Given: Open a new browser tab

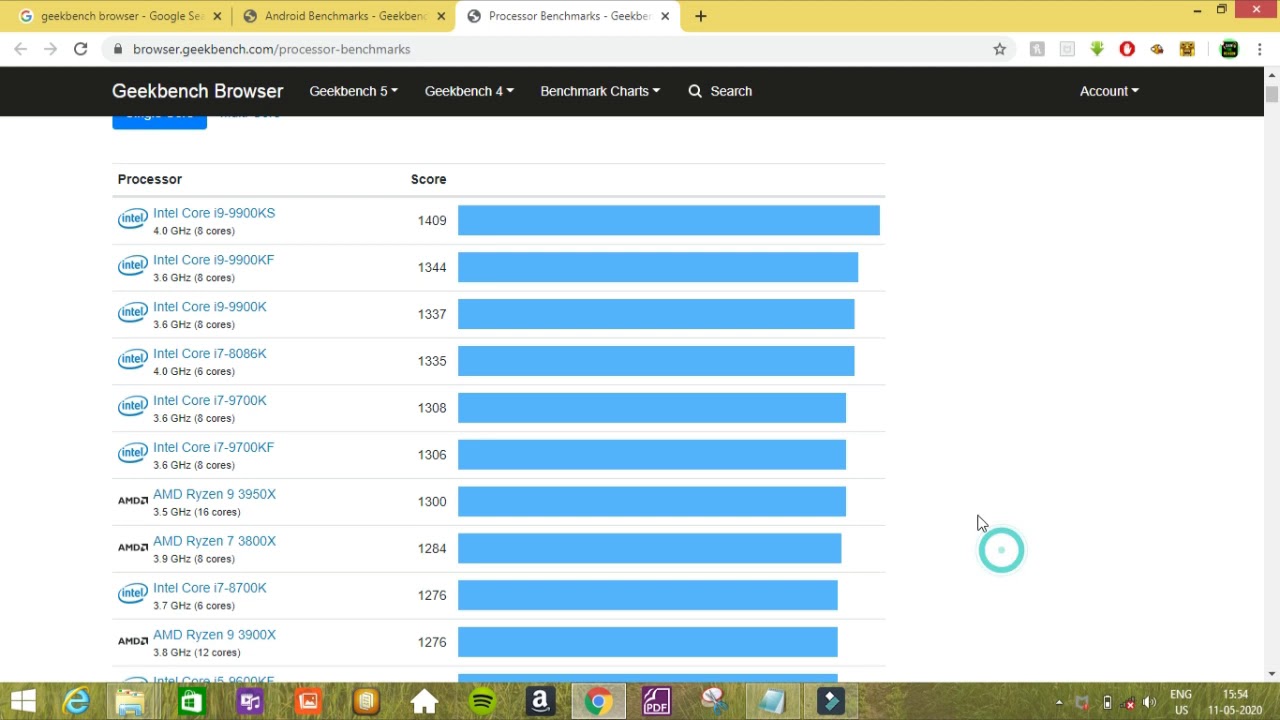Looking at the screenshot, I should point(701,16).
